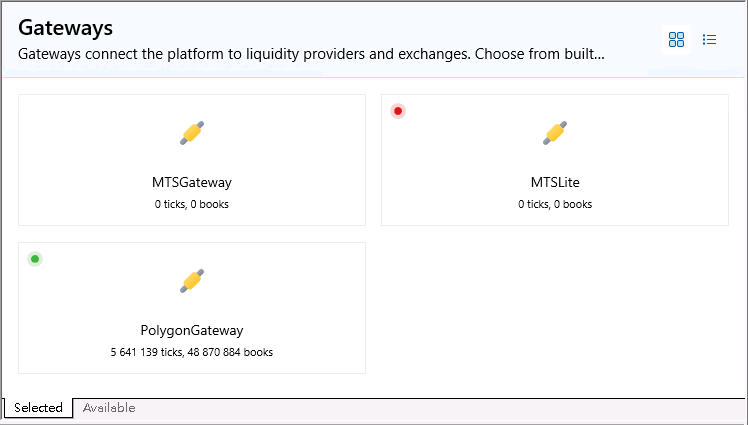Select the MTSGateway name label
Screen dimensions: 748x425
point(192,182)
